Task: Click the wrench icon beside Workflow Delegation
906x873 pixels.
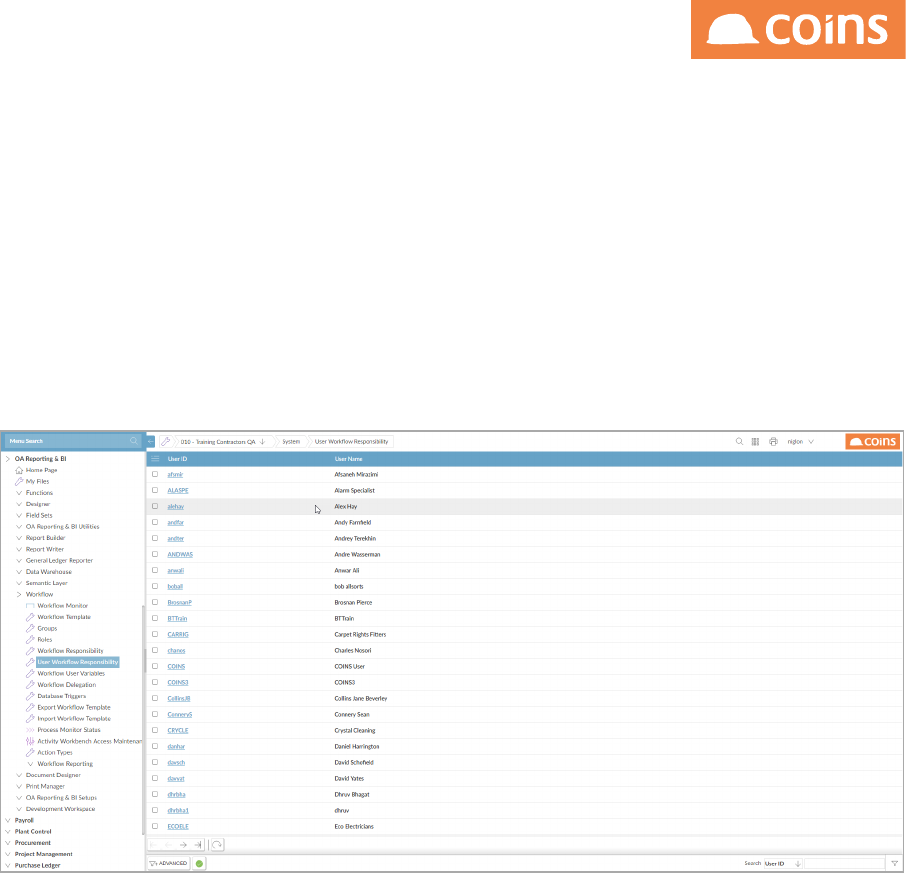Action: [30, 685]
